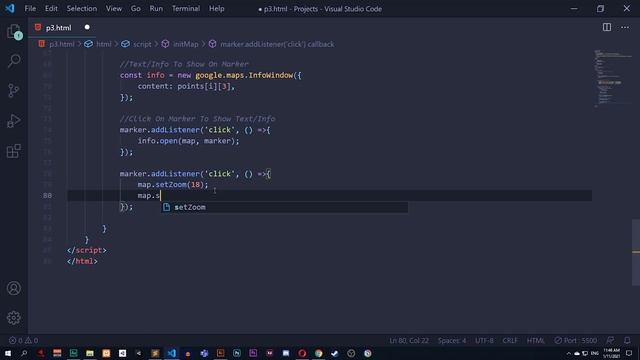Click the initMap breadcrumb segment
Screen dimensions: 640x360
click(185, 44)
